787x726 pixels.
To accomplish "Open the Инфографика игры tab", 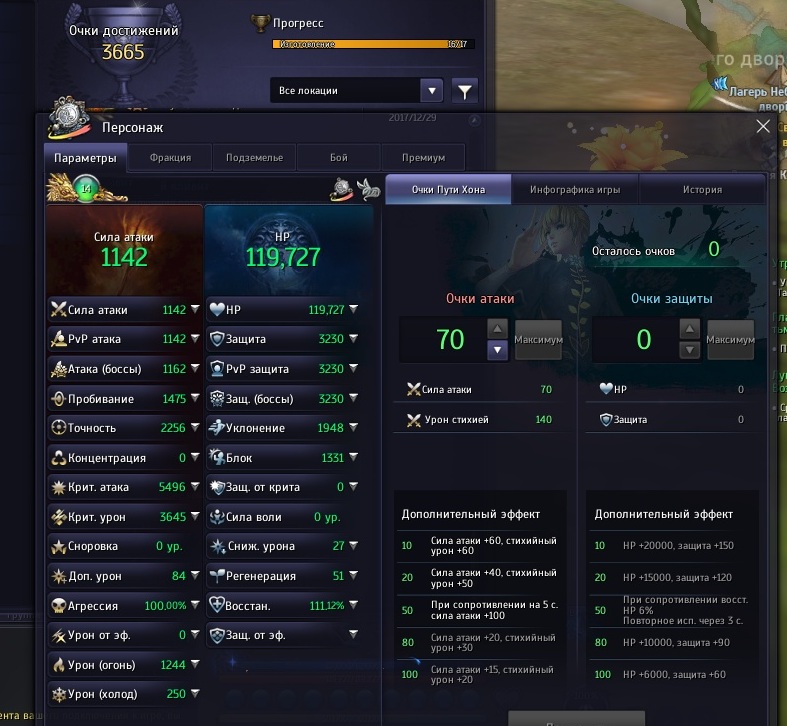I will click(x=575, y=189).
